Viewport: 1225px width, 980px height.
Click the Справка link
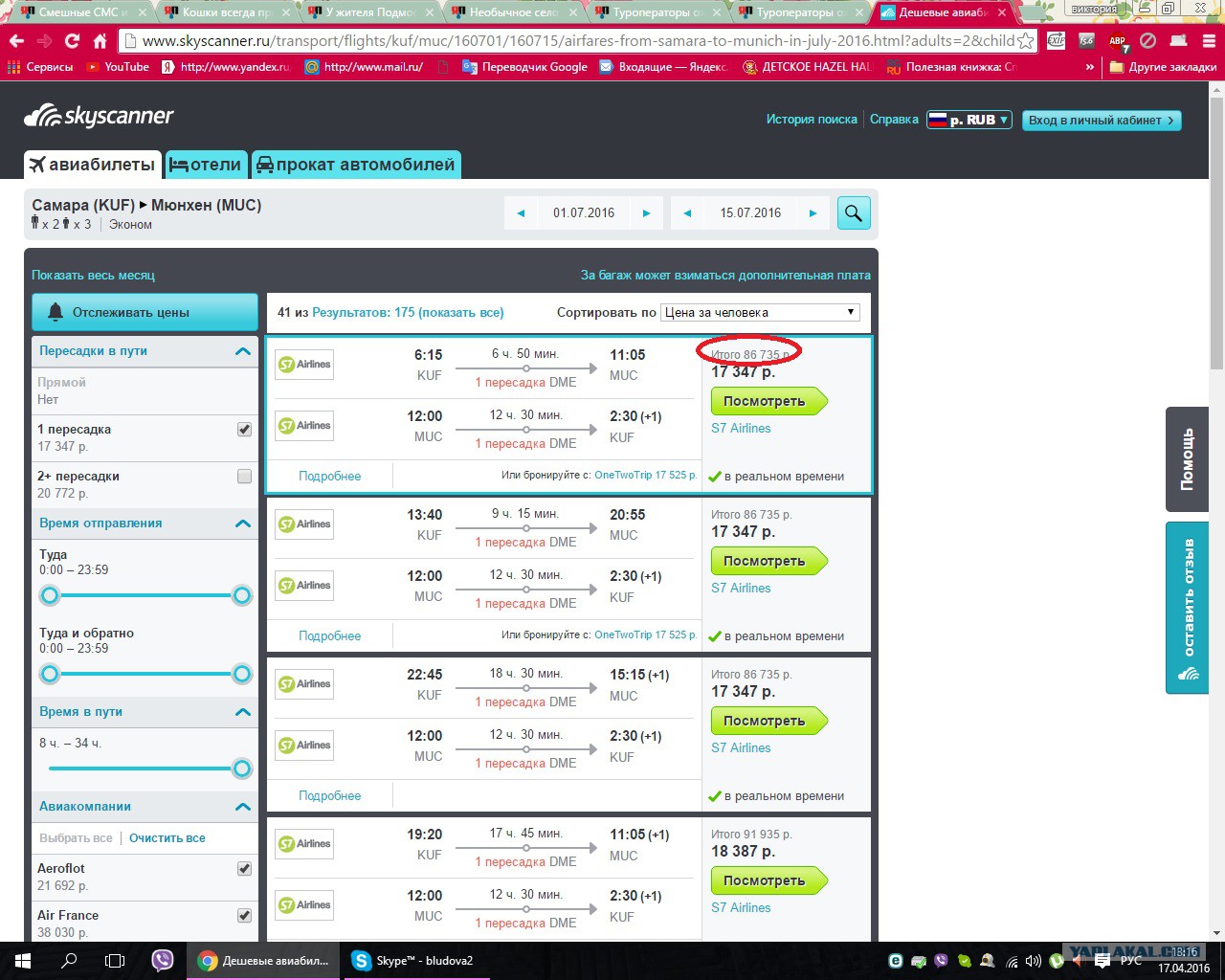pos(894,120)
